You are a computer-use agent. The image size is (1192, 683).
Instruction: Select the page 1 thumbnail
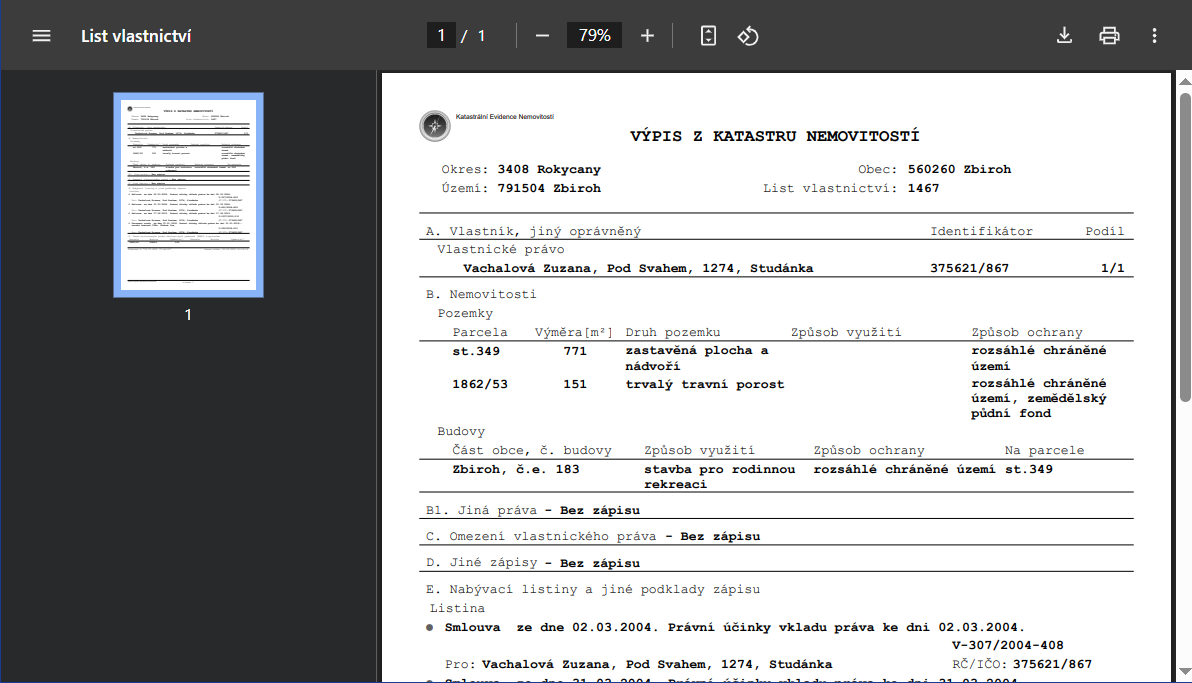point(188,195)
